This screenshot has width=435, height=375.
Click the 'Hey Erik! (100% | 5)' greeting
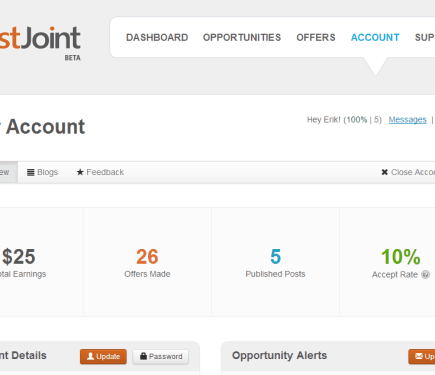click(344, 120)
